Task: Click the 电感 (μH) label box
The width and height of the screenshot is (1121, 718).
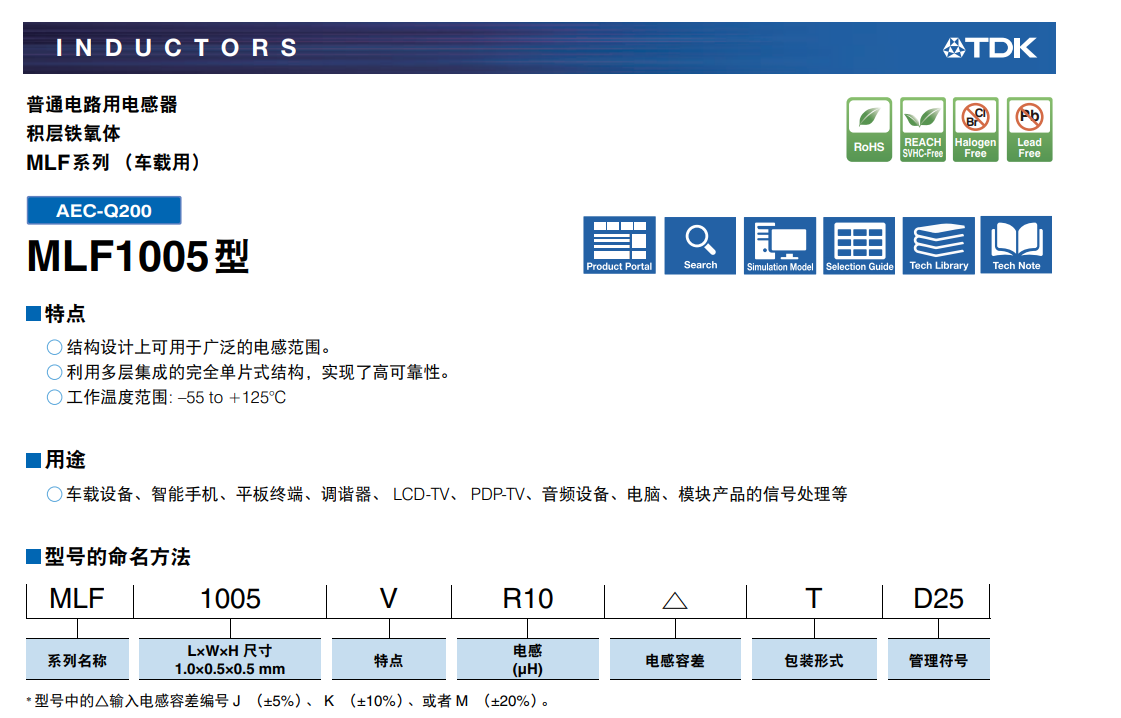Action: [528, 659]
